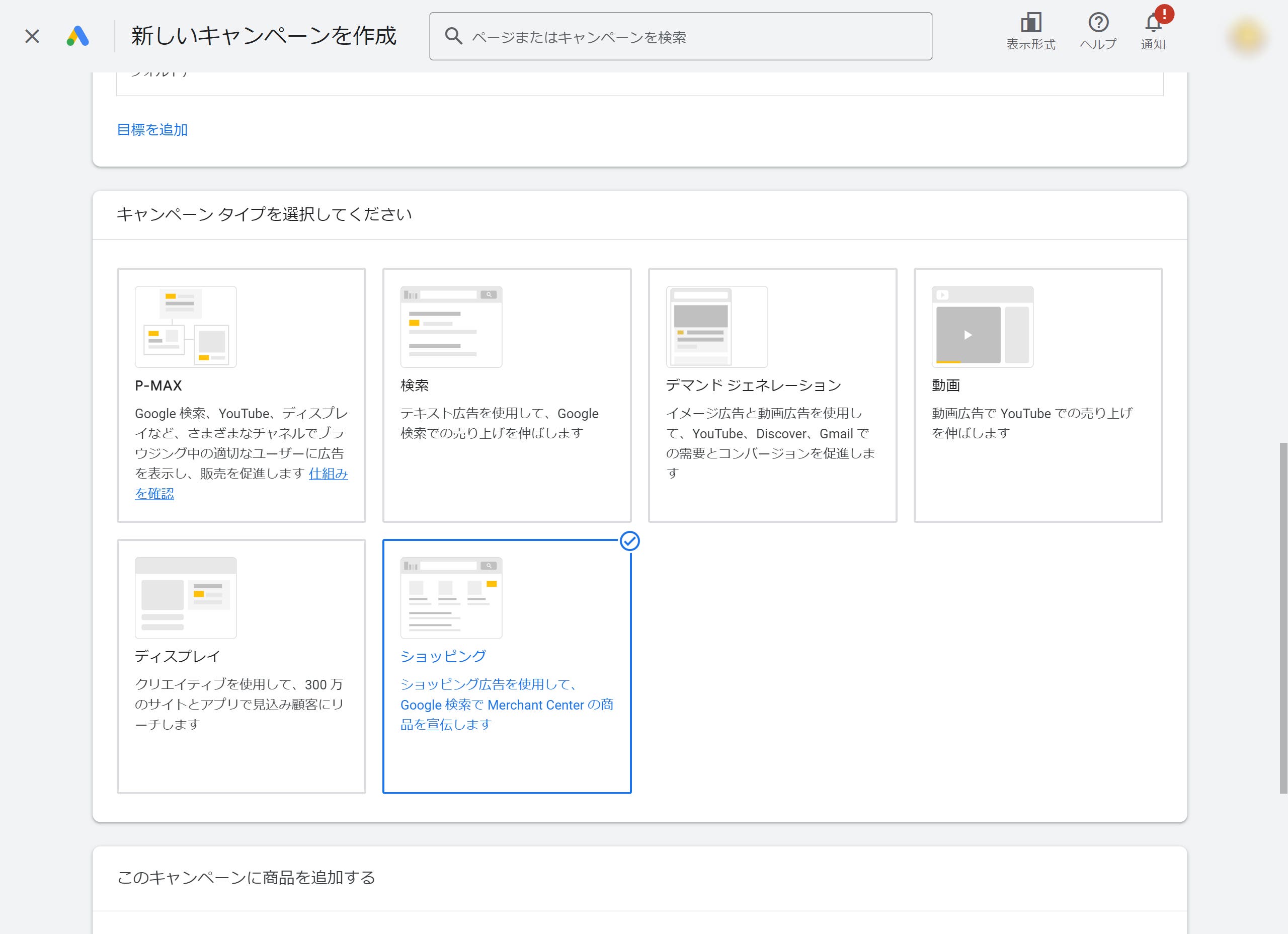Select the ディスプレイ campaign type card
This screenshot has height=934, width=1288.
[x=242, y=666]
